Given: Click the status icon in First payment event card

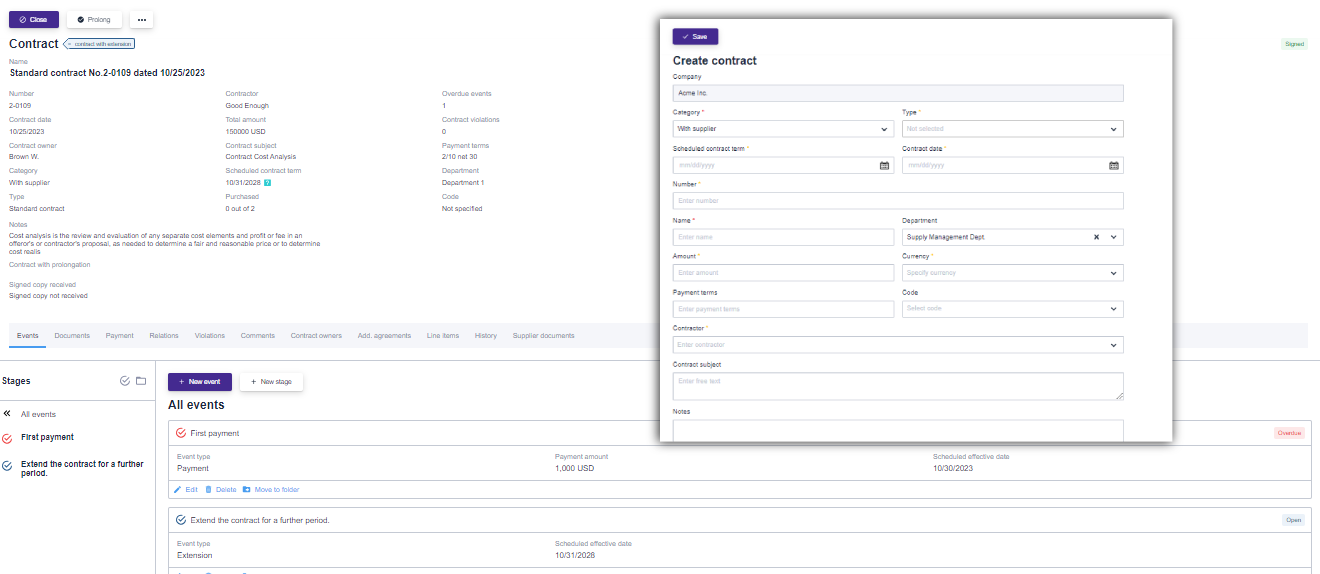Looking at the screenshot, I should tap(181, 433).
